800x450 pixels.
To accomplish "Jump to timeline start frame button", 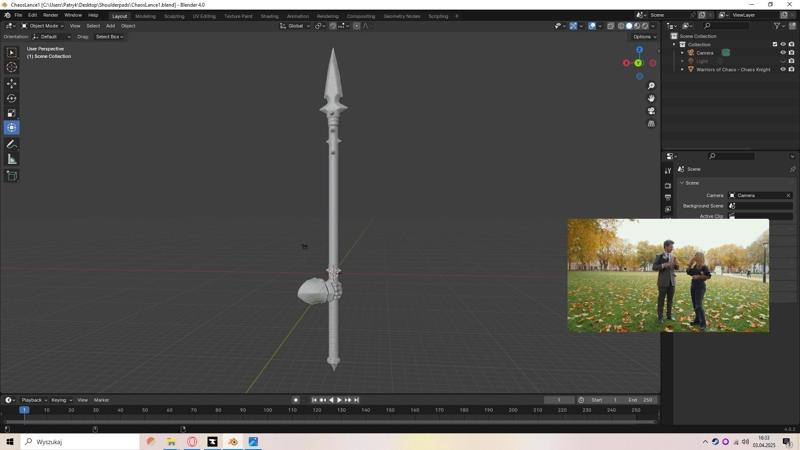I will coord(314,400).
